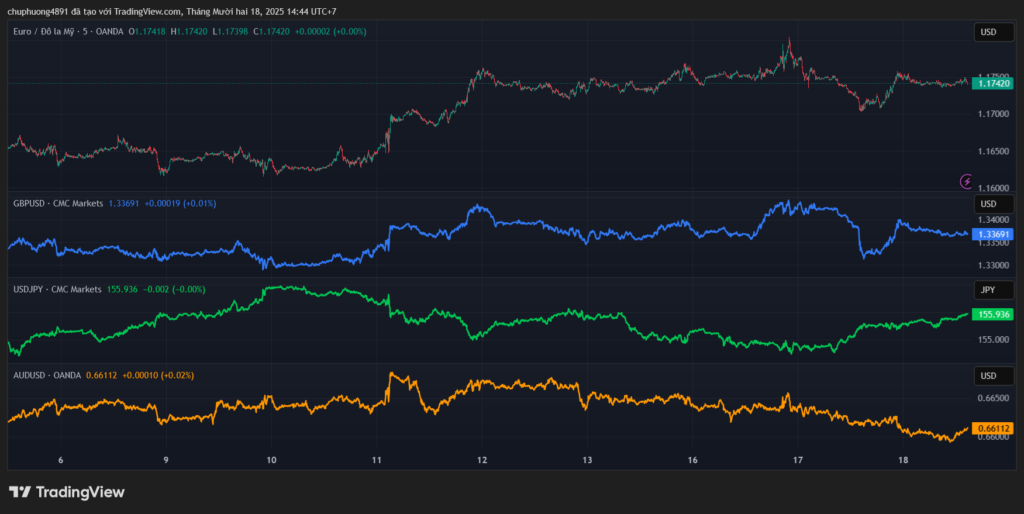Click the green 155.936 price label

tap(993, 314)
